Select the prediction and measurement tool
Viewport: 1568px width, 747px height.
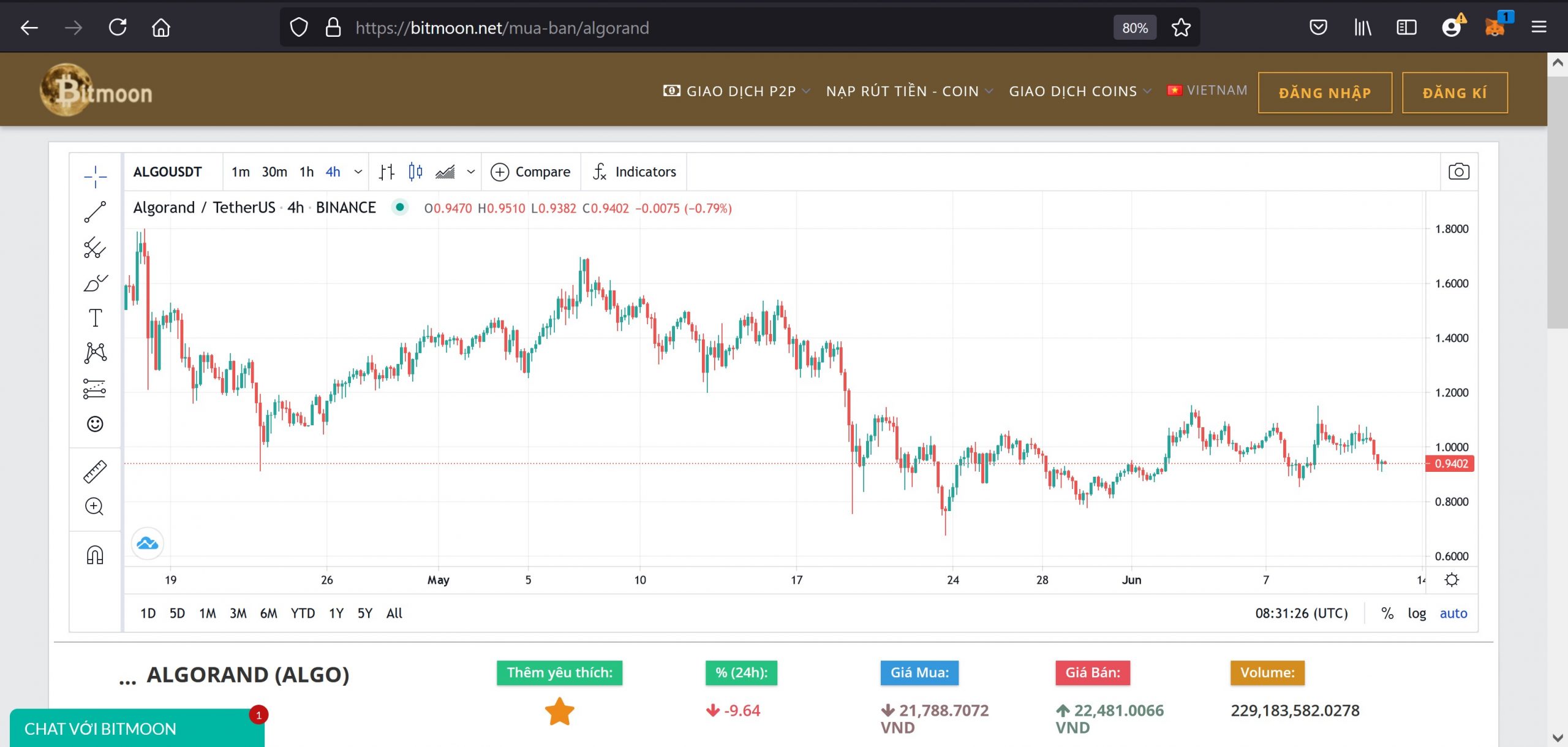(95, 389)
